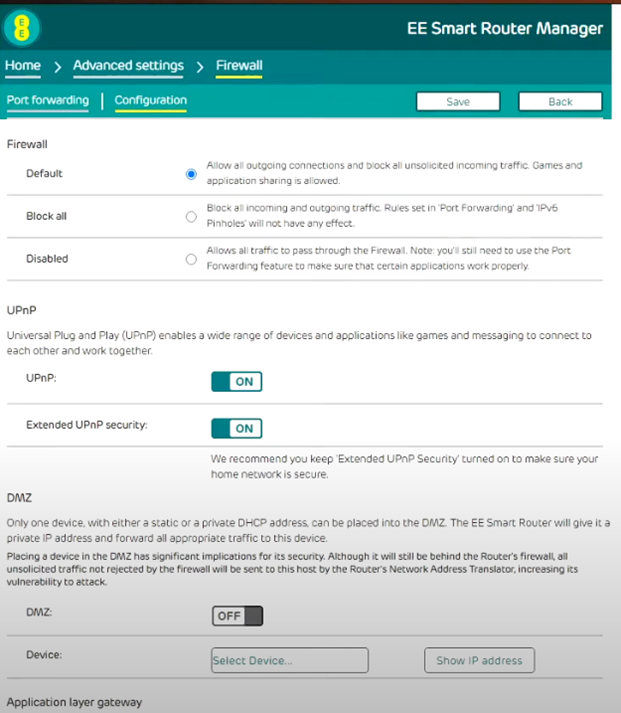Click the Extended UPnP Security recommendation text
Screen dimensions: 621x713
(404, 467)
